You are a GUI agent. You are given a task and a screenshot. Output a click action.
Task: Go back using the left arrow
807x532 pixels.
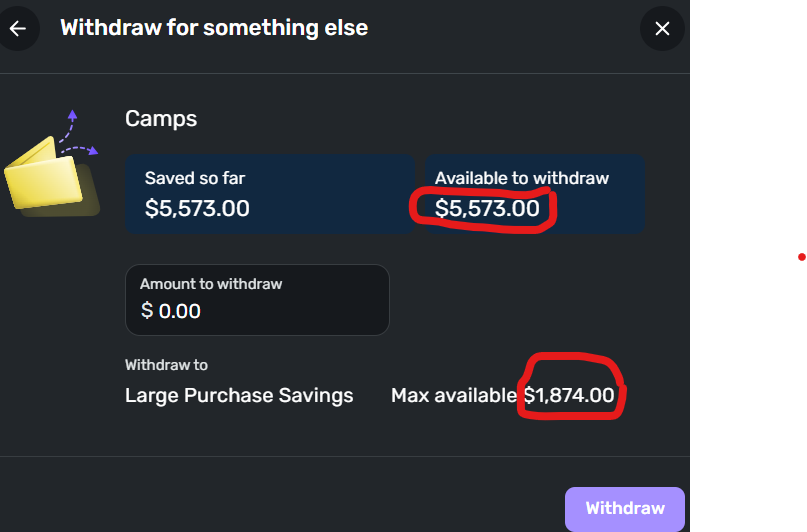pyautogui.click(x=17, y=28)
